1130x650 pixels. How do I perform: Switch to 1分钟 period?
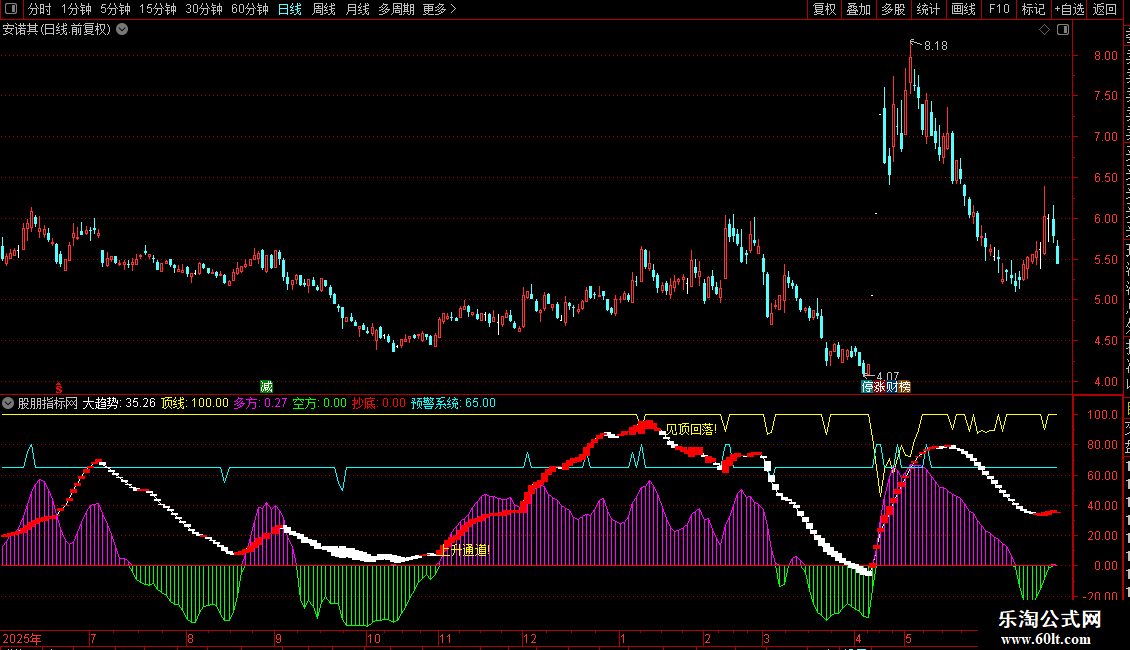tap(76, 9)
